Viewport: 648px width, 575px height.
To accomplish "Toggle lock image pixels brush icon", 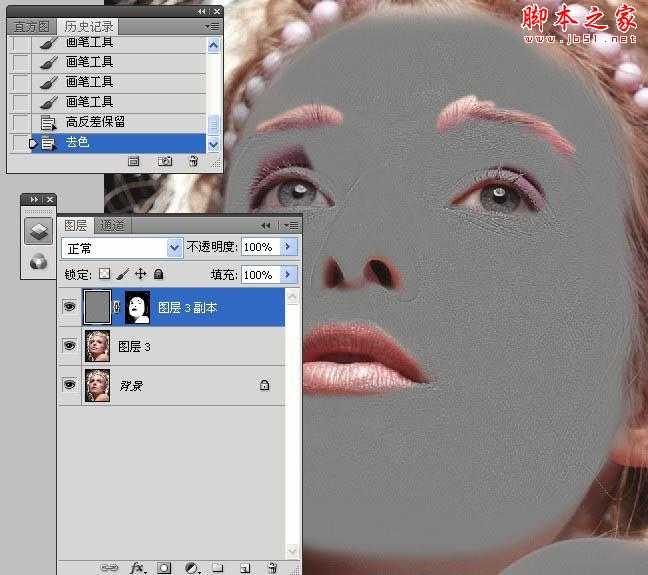I will 123,274.
